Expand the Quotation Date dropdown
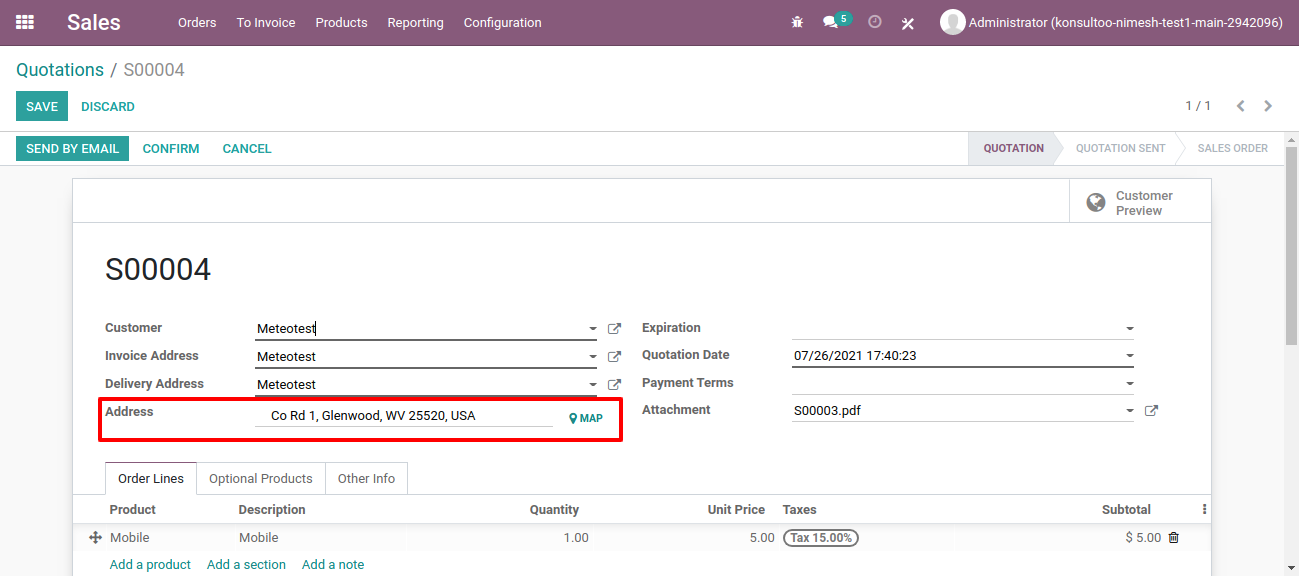This screenshot has height=576, width=1299. click(x=1130, y=356)
